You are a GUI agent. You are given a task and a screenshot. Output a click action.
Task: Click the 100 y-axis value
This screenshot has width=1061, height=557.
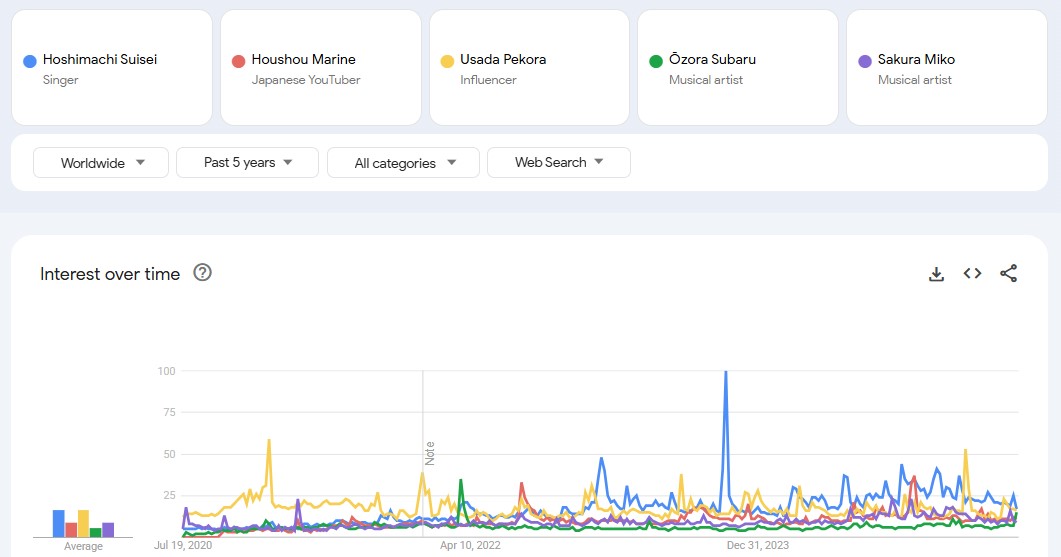point(166,371)
